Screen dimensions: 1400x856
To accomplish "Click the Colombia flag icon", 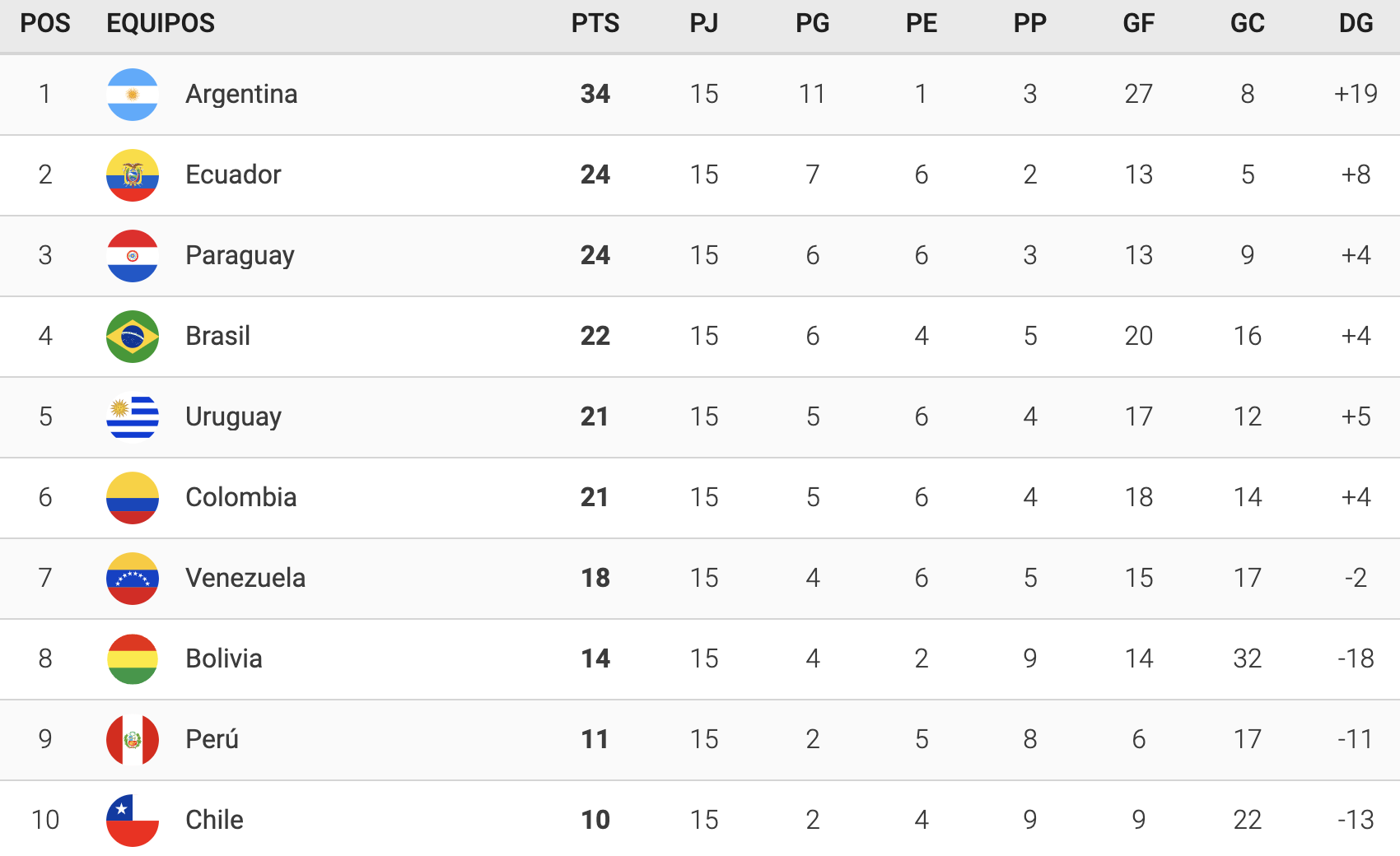I will pyautogui.click(x=133, y=498).
